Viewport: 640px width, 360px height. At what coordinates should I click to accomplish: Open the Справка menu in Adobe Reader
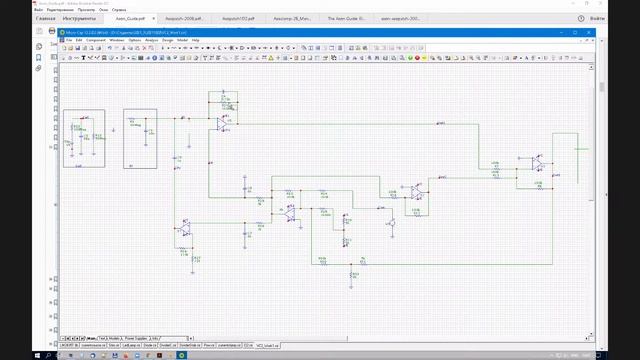pos(119,10)
